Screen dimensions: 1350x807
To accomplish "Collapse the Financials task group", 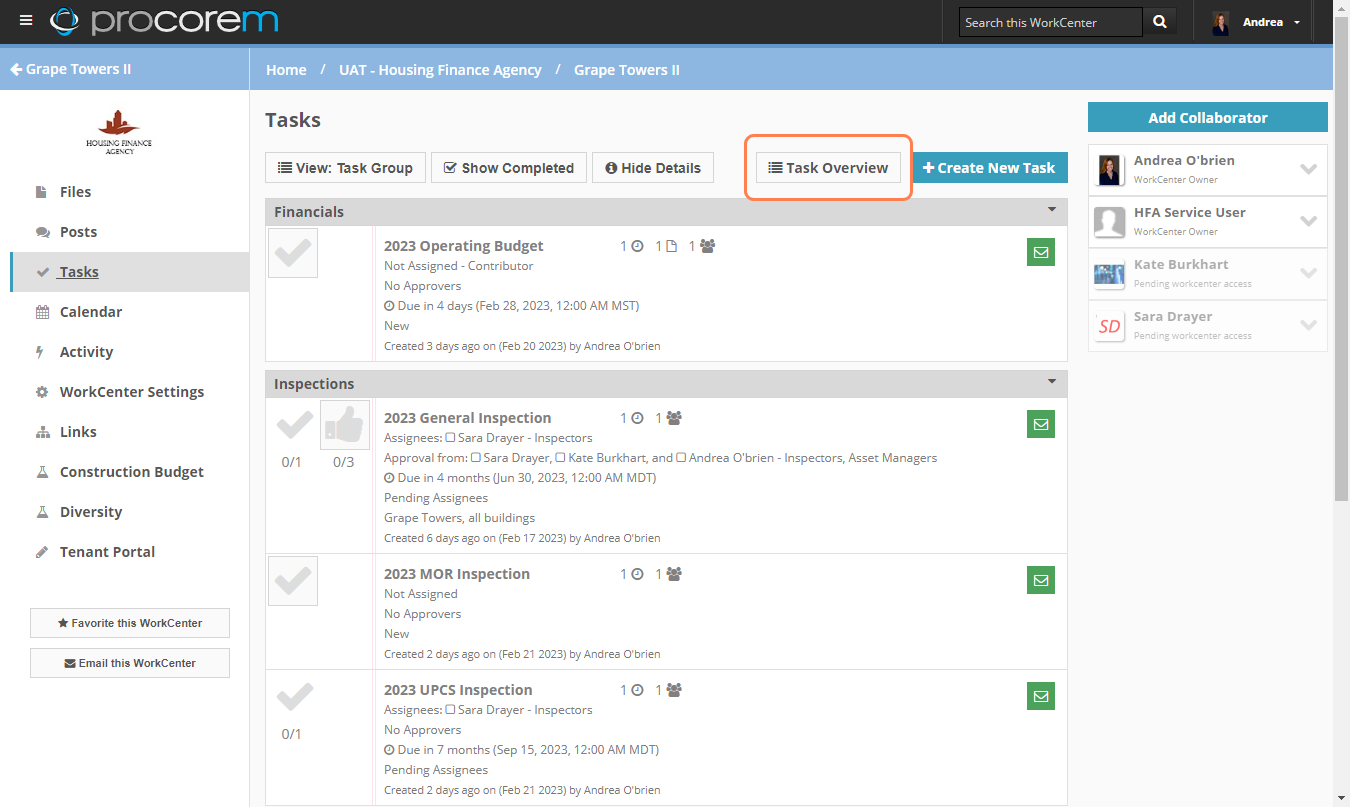I will click(x=1051, y=210).
